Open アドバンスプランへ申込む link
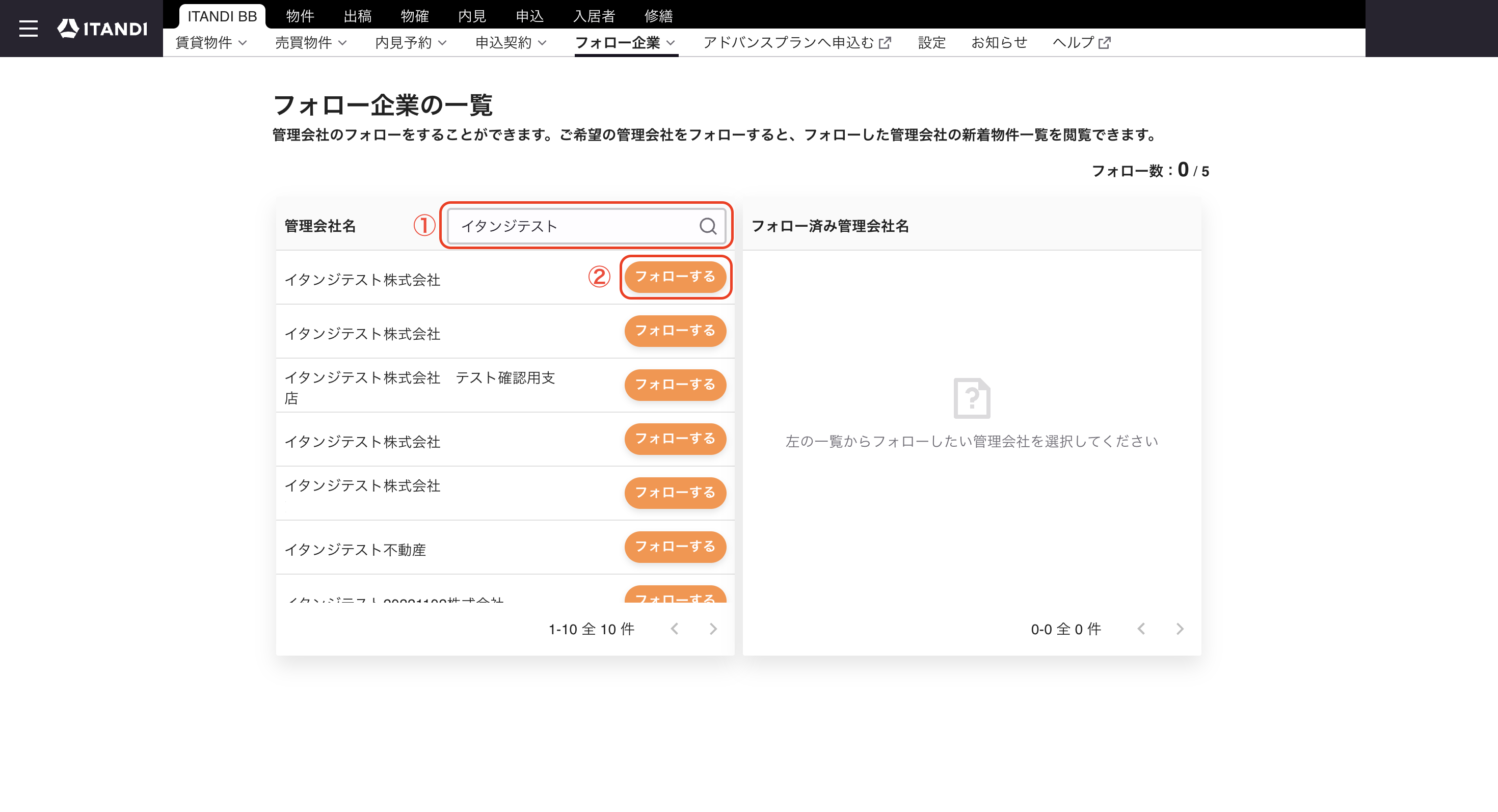This screenshot has width=1498, height=812. (x=797, y=42)
